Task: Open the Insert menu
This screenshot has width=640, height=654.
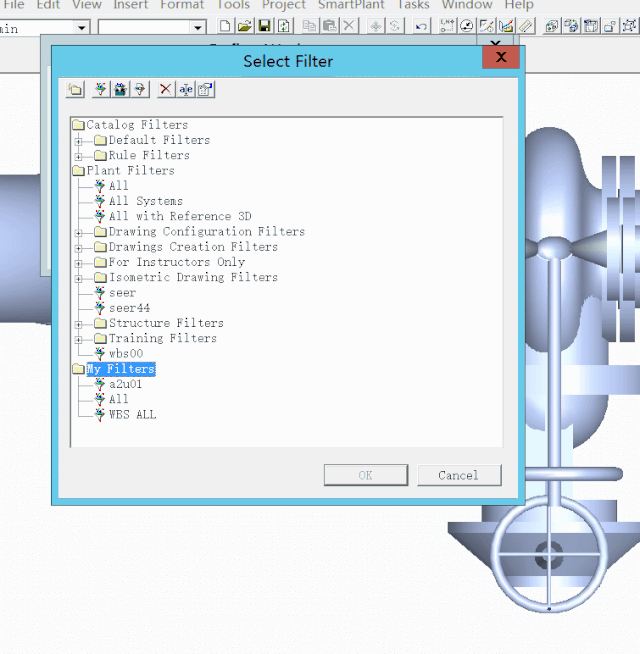Action: pos(131,5)
